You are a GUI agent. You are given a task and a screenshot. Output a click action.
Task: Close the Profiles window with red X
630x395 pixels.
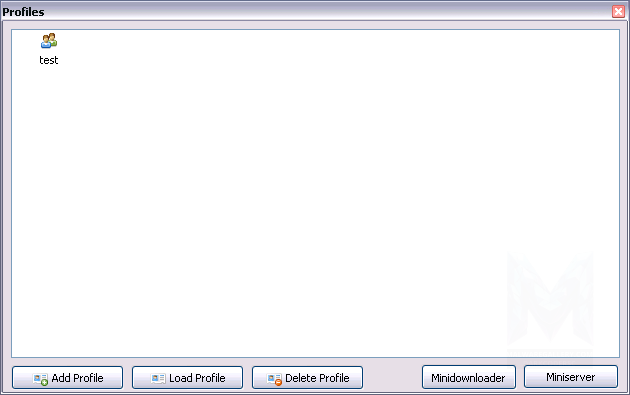618,12
